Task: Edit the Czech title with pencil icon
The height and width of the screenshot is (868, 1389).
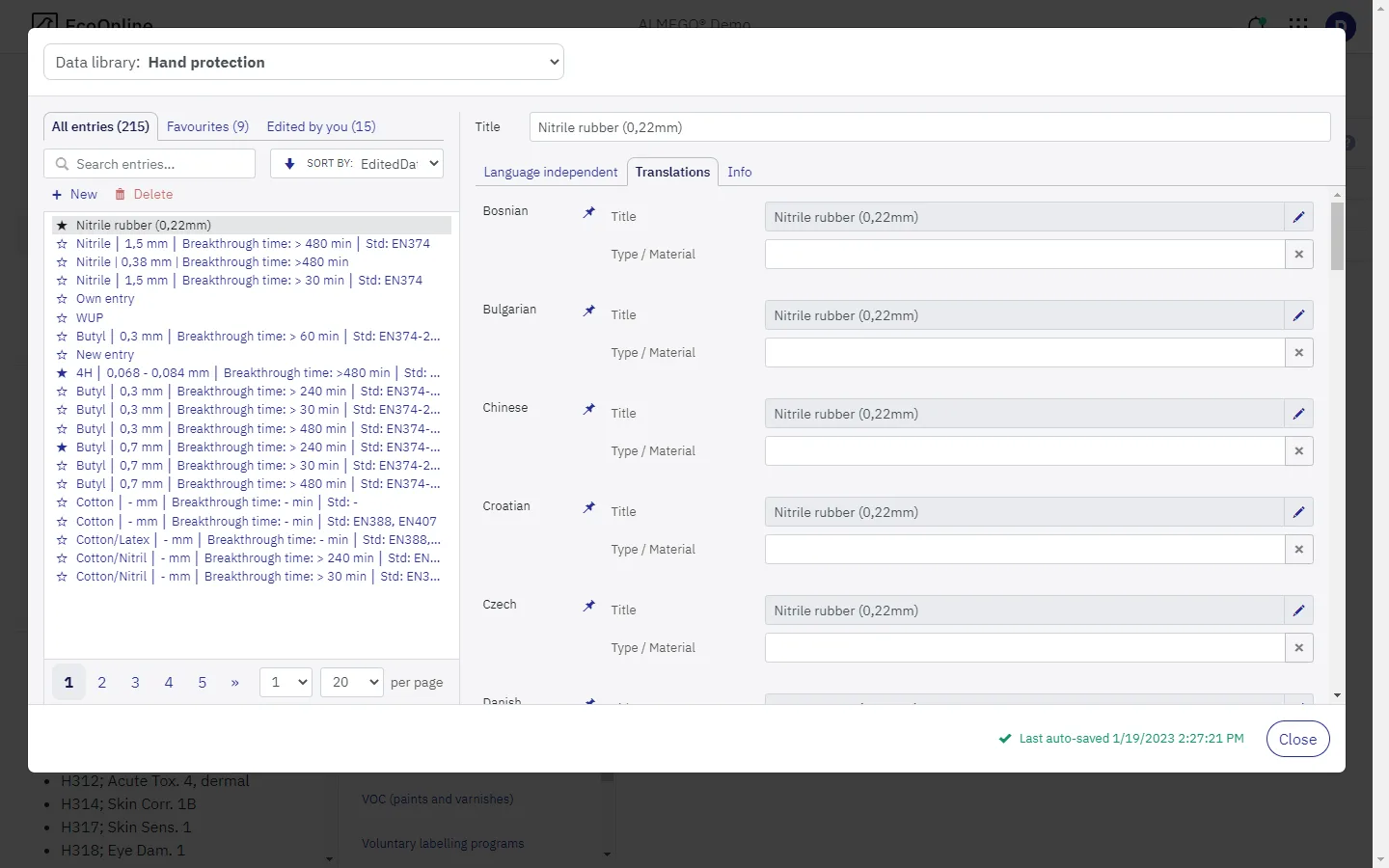Action: coord(1299,610)
